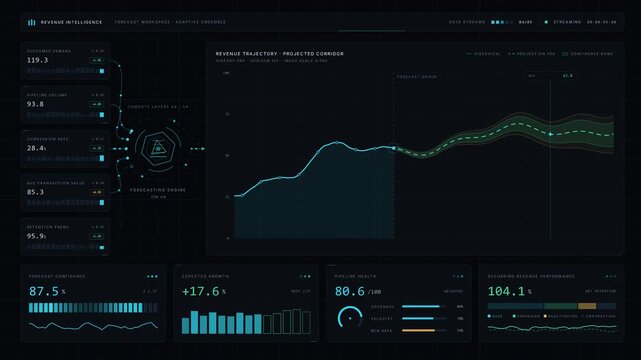Click the green output arrow right of engine
This screenshot has height=360, width=641.
pos(198,149)
